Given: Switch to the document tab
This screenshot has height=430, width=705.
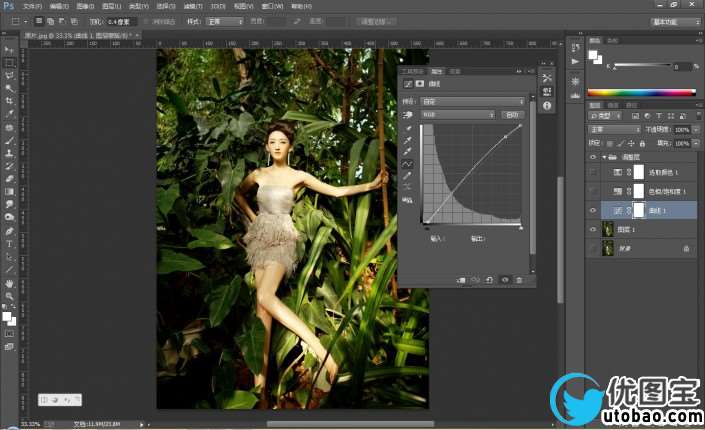Looking at the screenshot, I should coord(79,35).
